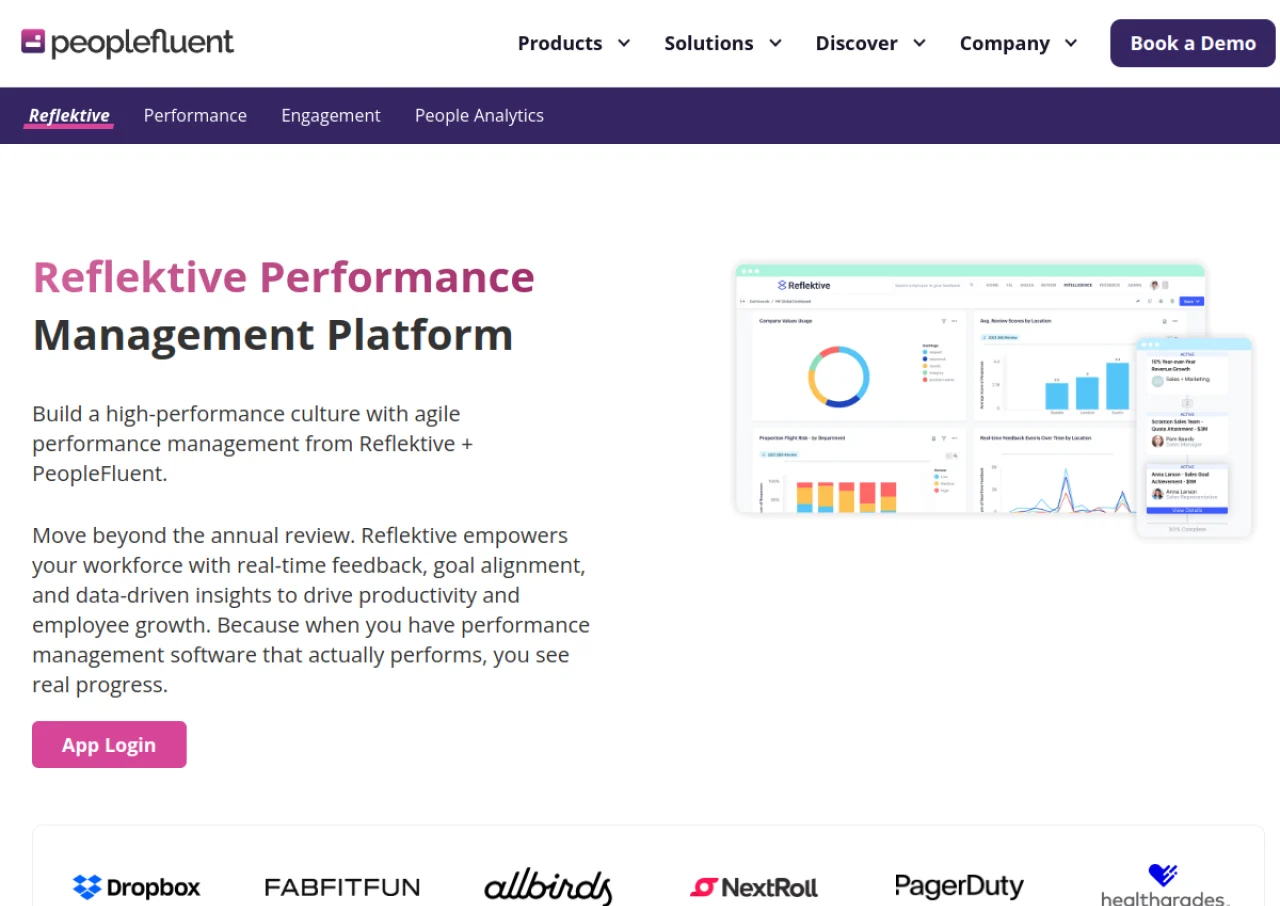Click the Book a Demo button
Image resolution: width=1280 pixels, height=906 pixels.
click(x=1193, y=43)
